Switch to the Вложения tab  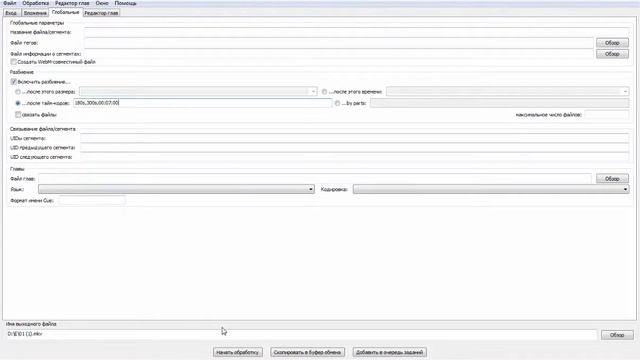[x=35, y=13]
